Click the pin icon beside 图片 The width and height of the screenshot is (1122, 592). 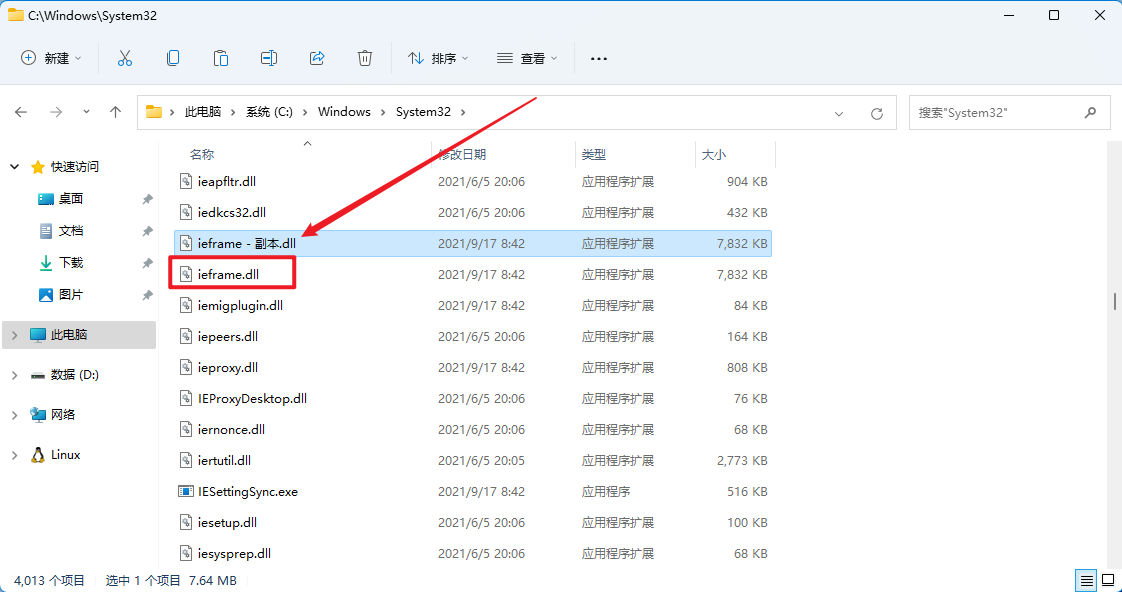click(x=147, y=295)
